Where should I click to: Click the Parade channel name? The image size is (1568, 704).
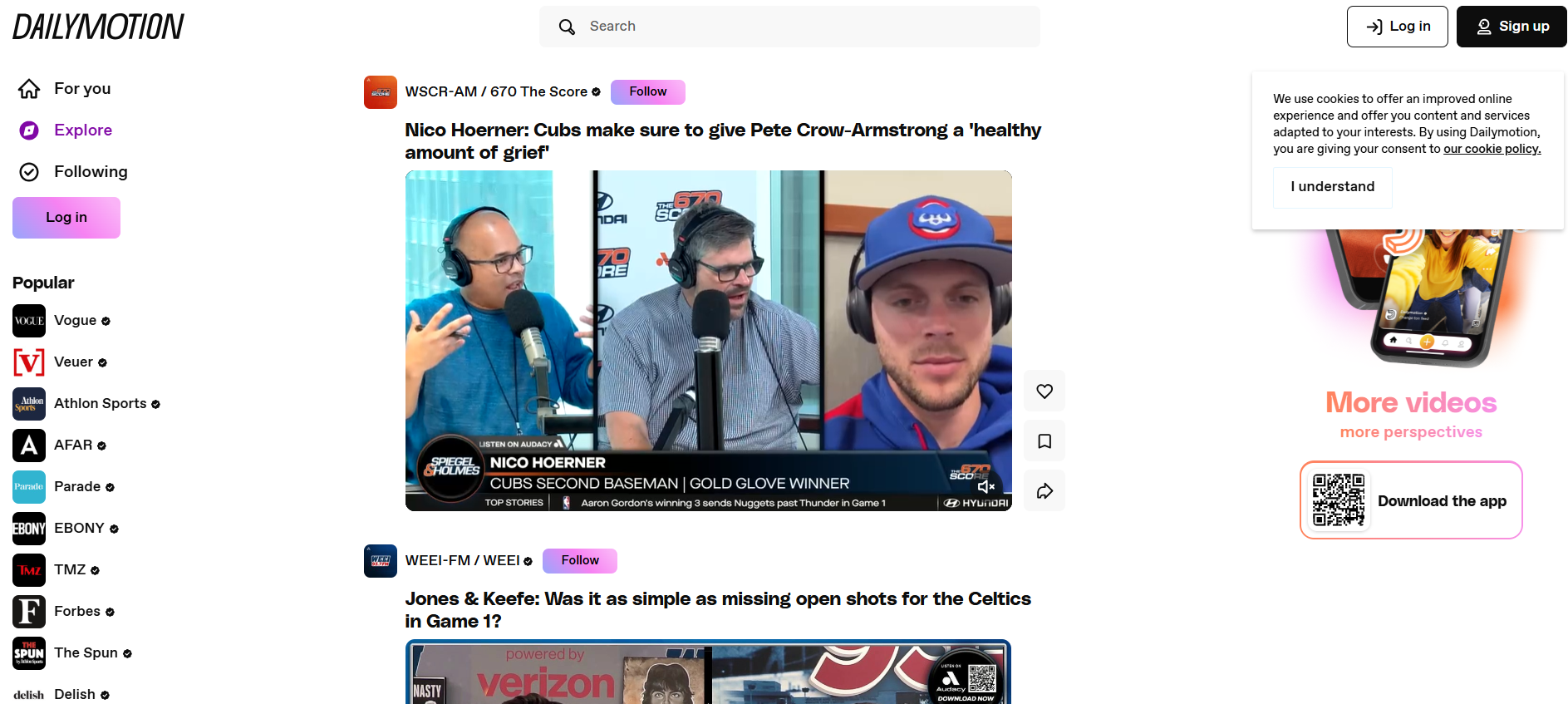(x=77, y=487)
